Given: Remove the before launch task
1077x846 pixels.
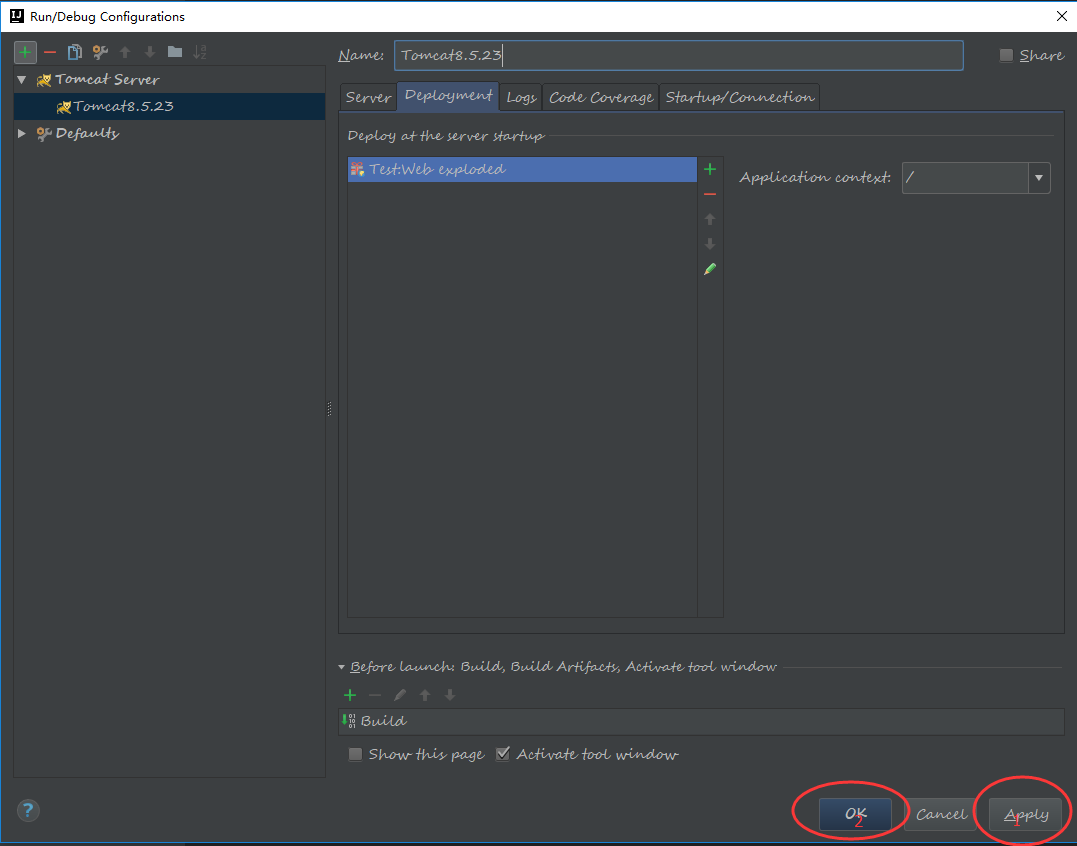Looking at the screenshot, I should pyautogui.click(x=375, y=695).
